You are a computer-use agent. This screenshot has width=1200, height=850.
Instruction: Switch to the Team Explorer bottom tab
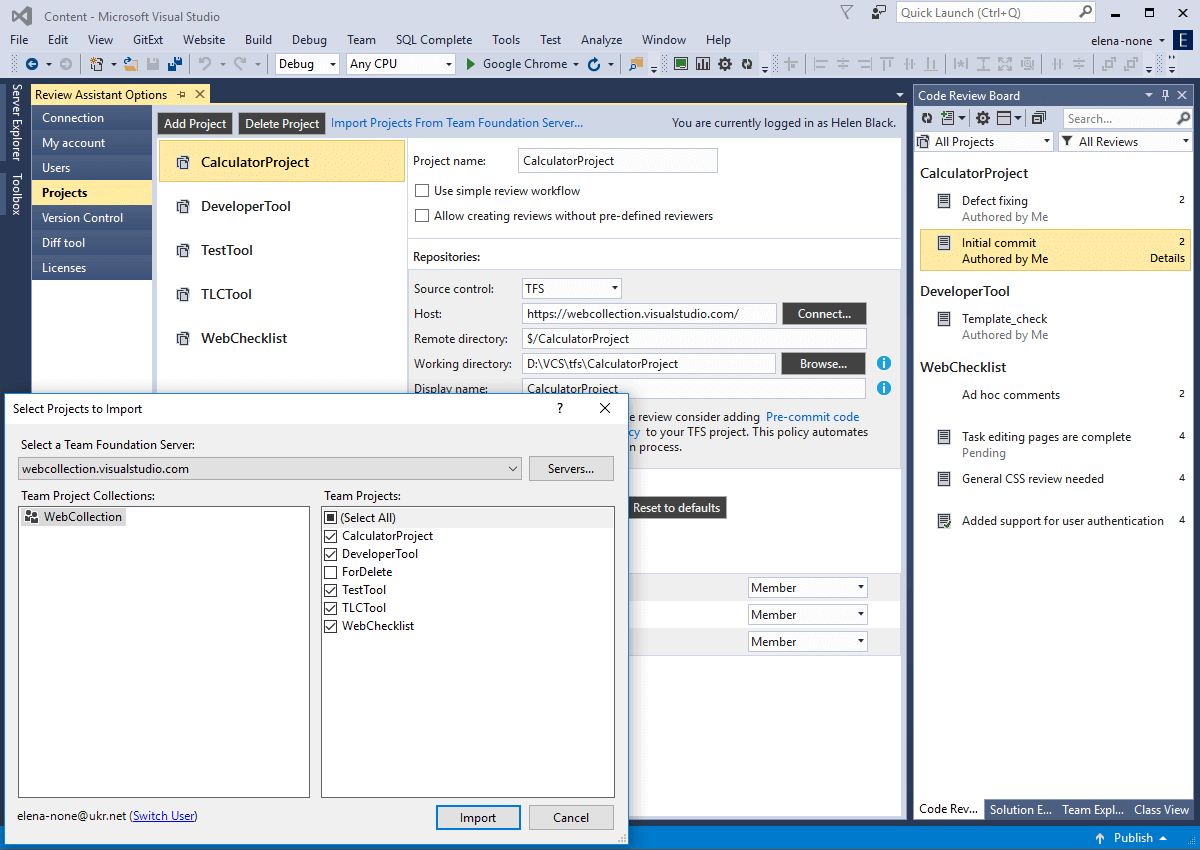point(1092,810)
